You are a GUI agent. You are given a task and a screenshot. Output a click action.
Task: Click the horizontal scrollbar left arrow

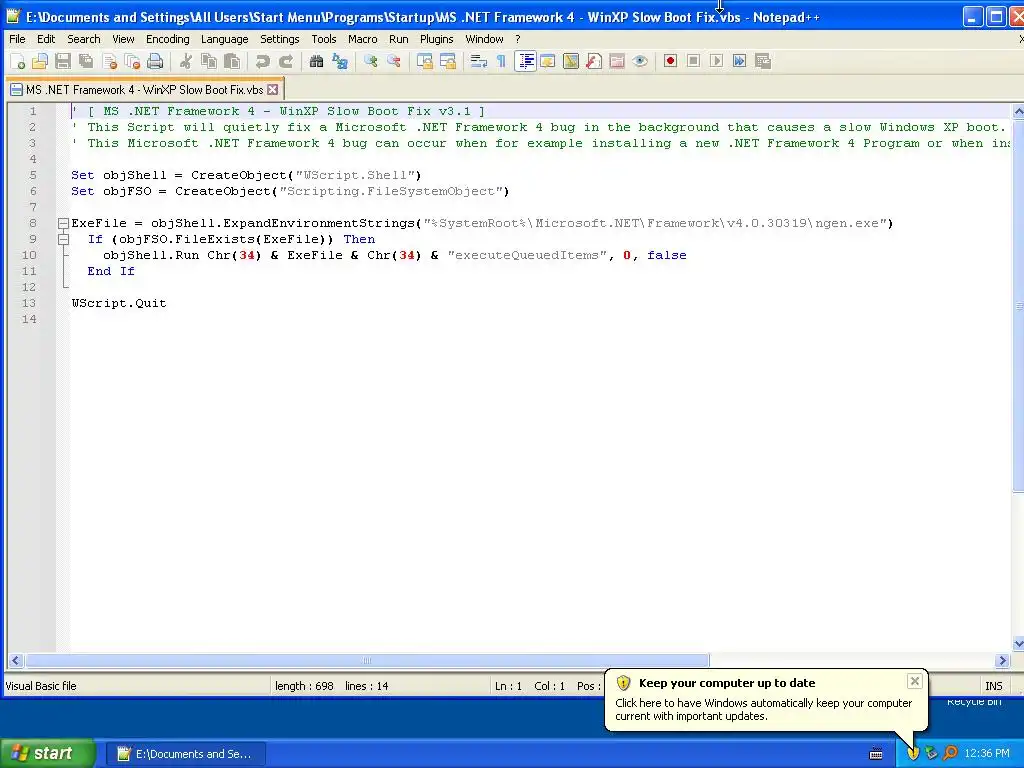16,660
